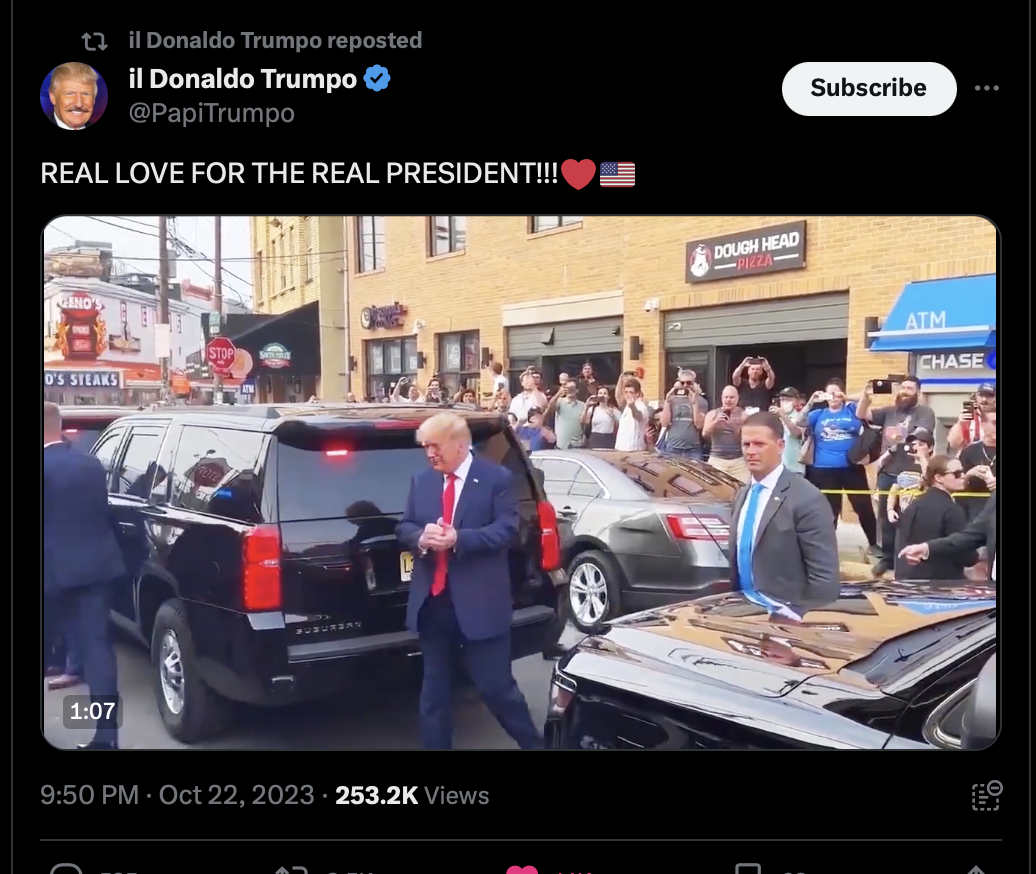The image size is (1036, 874).
Task: Play the video of the motorcade scene
Action: (521, 482)
